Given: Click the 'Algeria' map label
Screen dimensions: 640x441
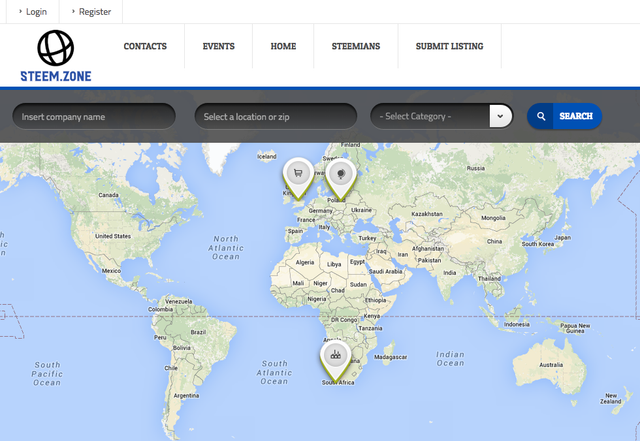Looking at the screenshot, I should pos(305,262).
